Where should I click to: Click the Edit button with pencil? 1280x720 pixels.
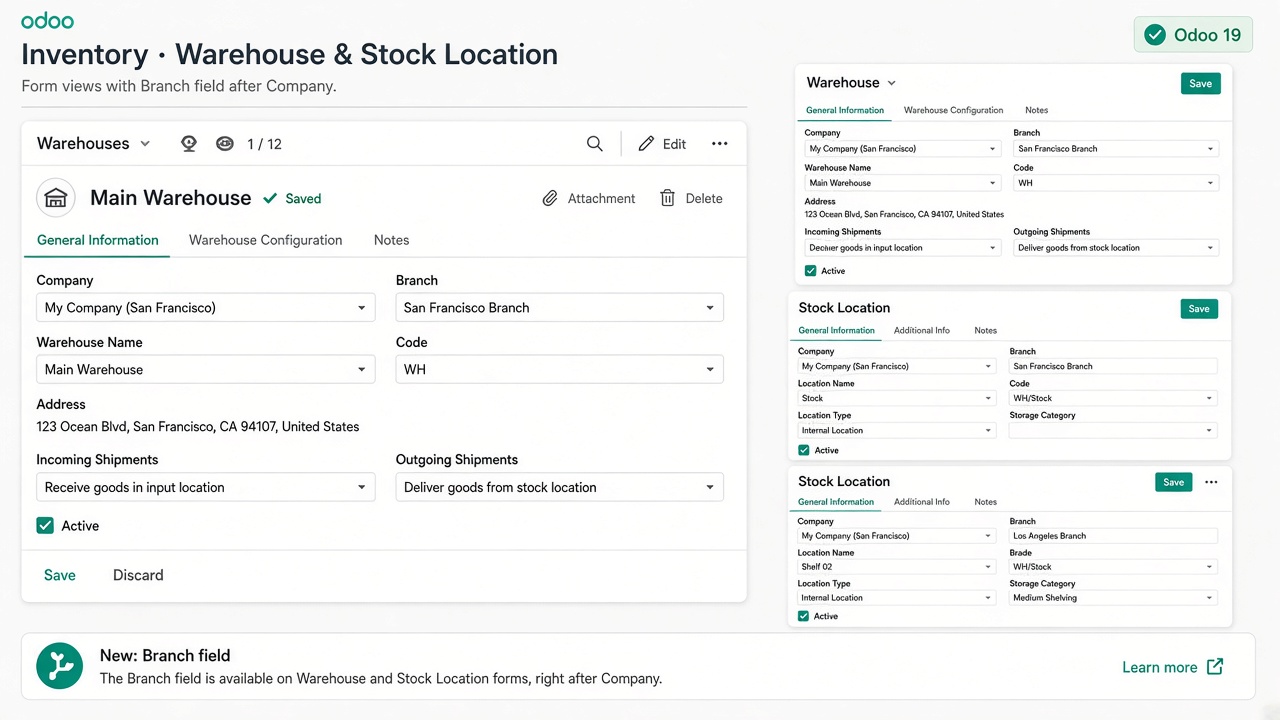click(663, 144)
